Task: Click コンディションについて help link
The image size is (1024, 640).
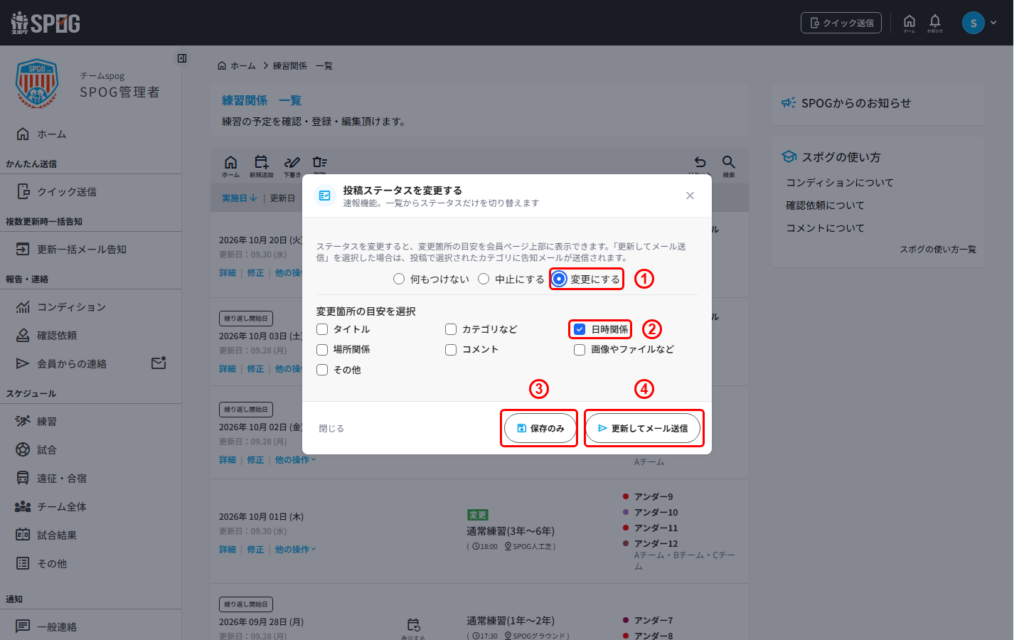Action: tap(839, 182)
